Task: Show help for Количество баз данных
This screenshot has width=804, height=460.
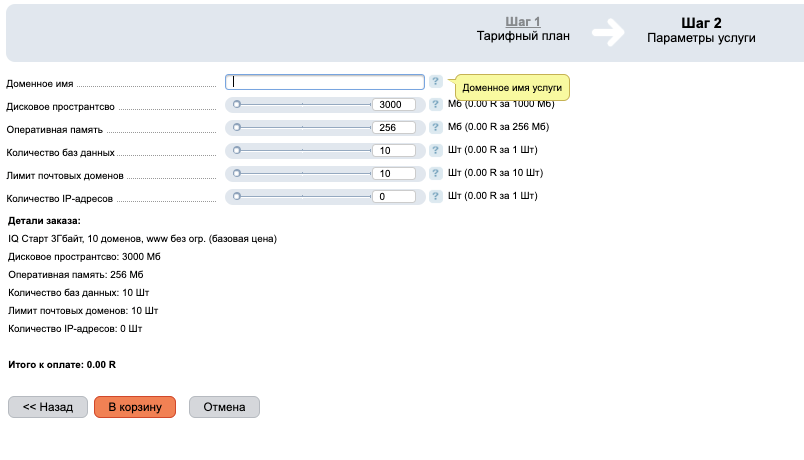Action: pos(436,150)
